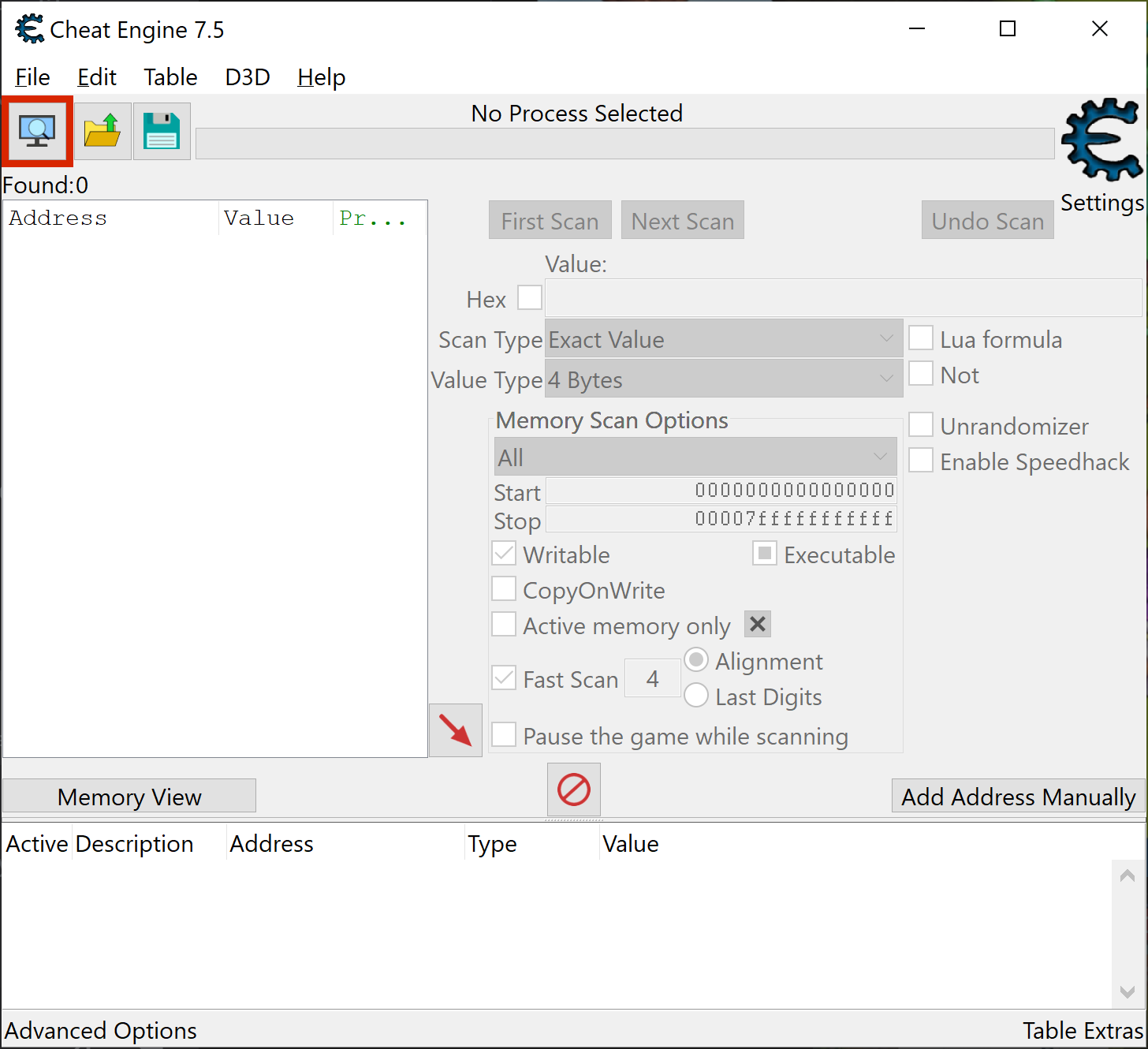1148x1049 pixels.
Task: Toggle the Fast Scan checkbox
Action: (504, 678)
